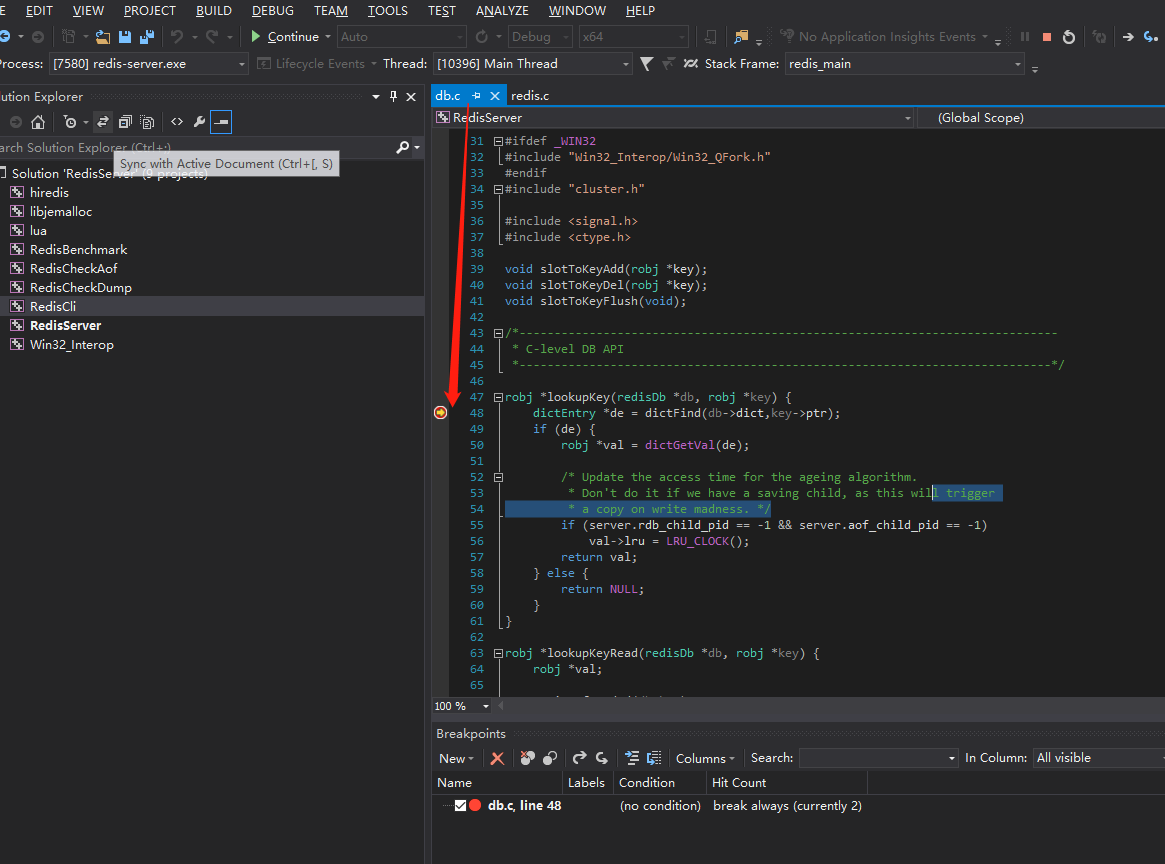Click the Sync with Active Document icon

point(103,121)
